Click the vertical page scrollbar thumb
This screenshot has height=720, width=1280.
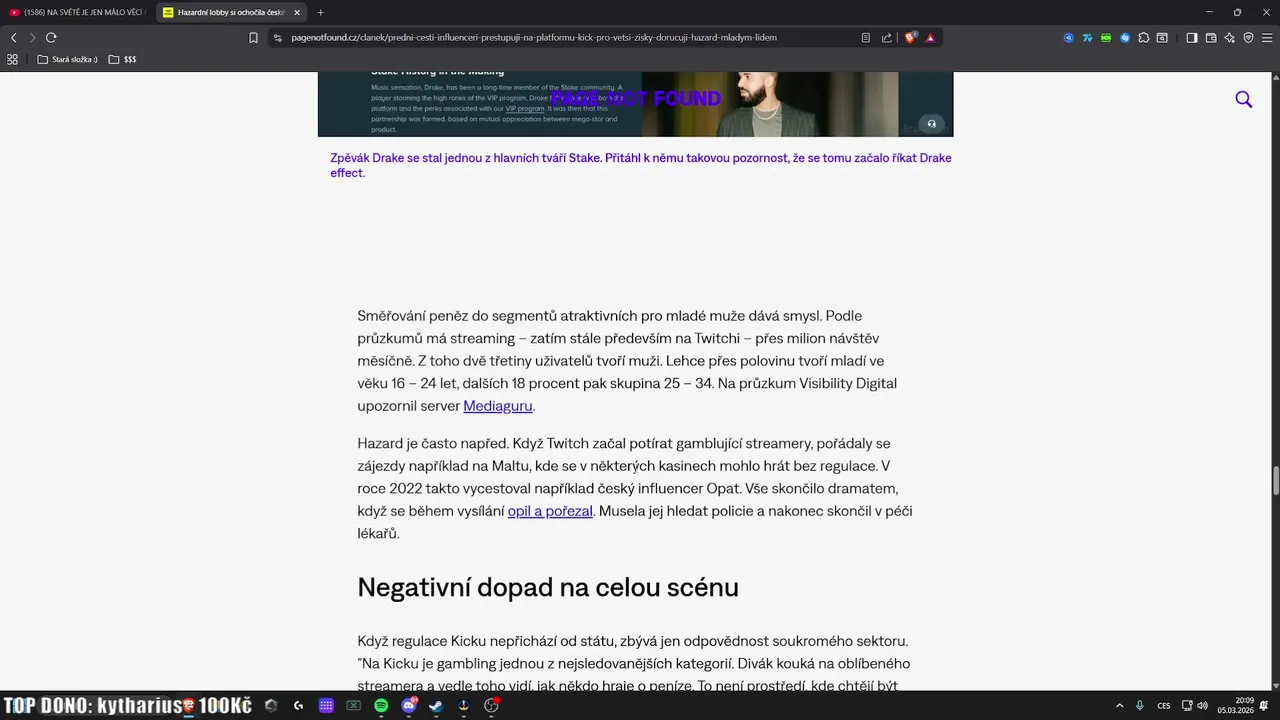click(x=1275, y=480)
